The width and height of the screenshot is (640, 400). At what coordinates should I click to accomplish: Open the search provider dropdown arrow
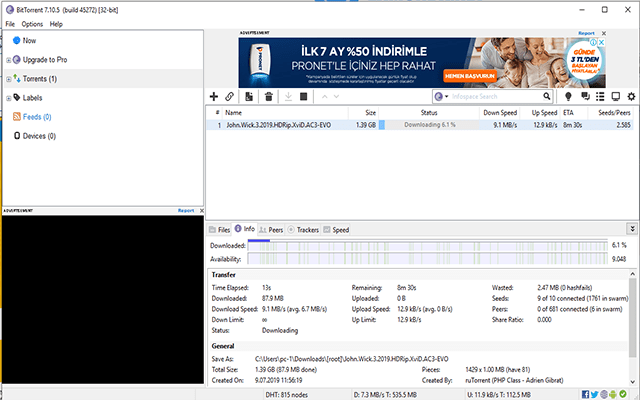(x=447, y=96)
